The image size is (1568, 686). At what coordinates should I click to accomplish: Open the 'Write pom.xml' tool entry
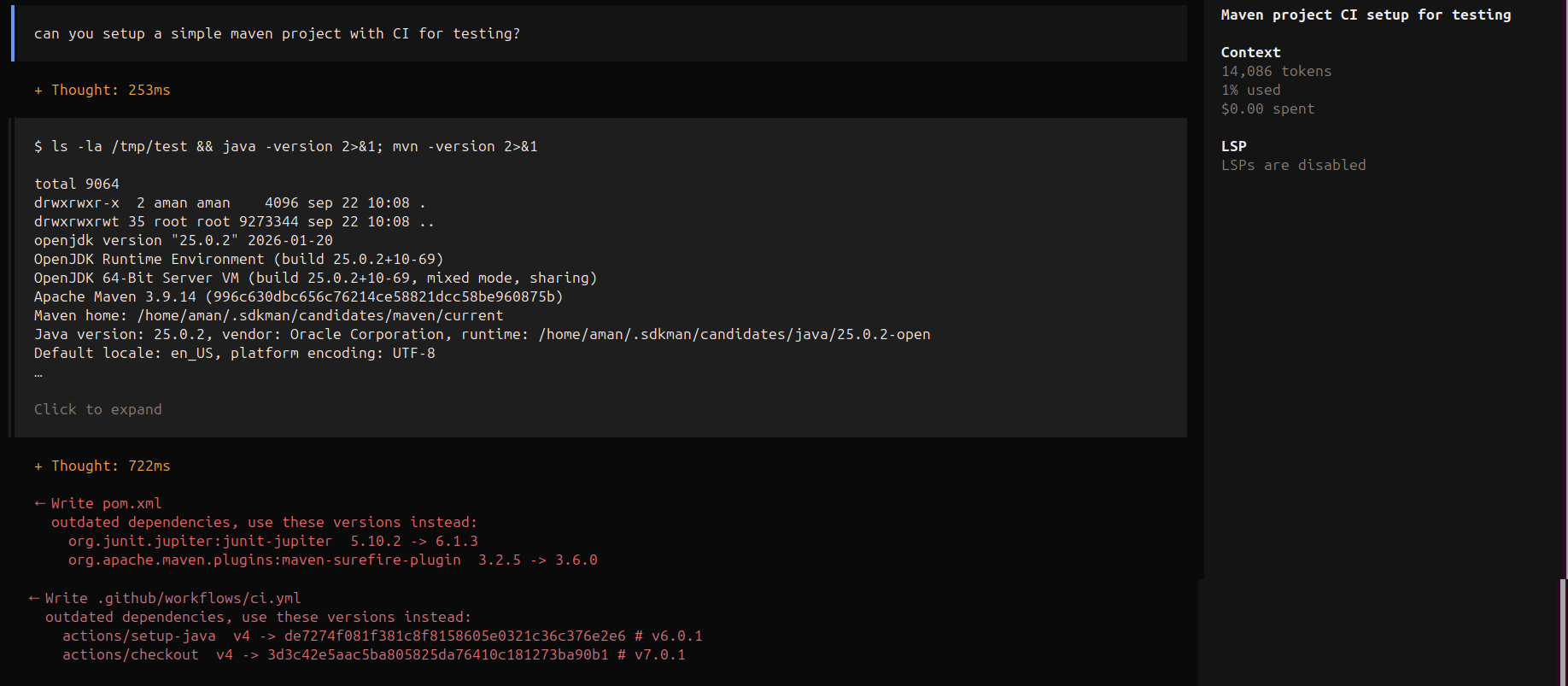98,503
